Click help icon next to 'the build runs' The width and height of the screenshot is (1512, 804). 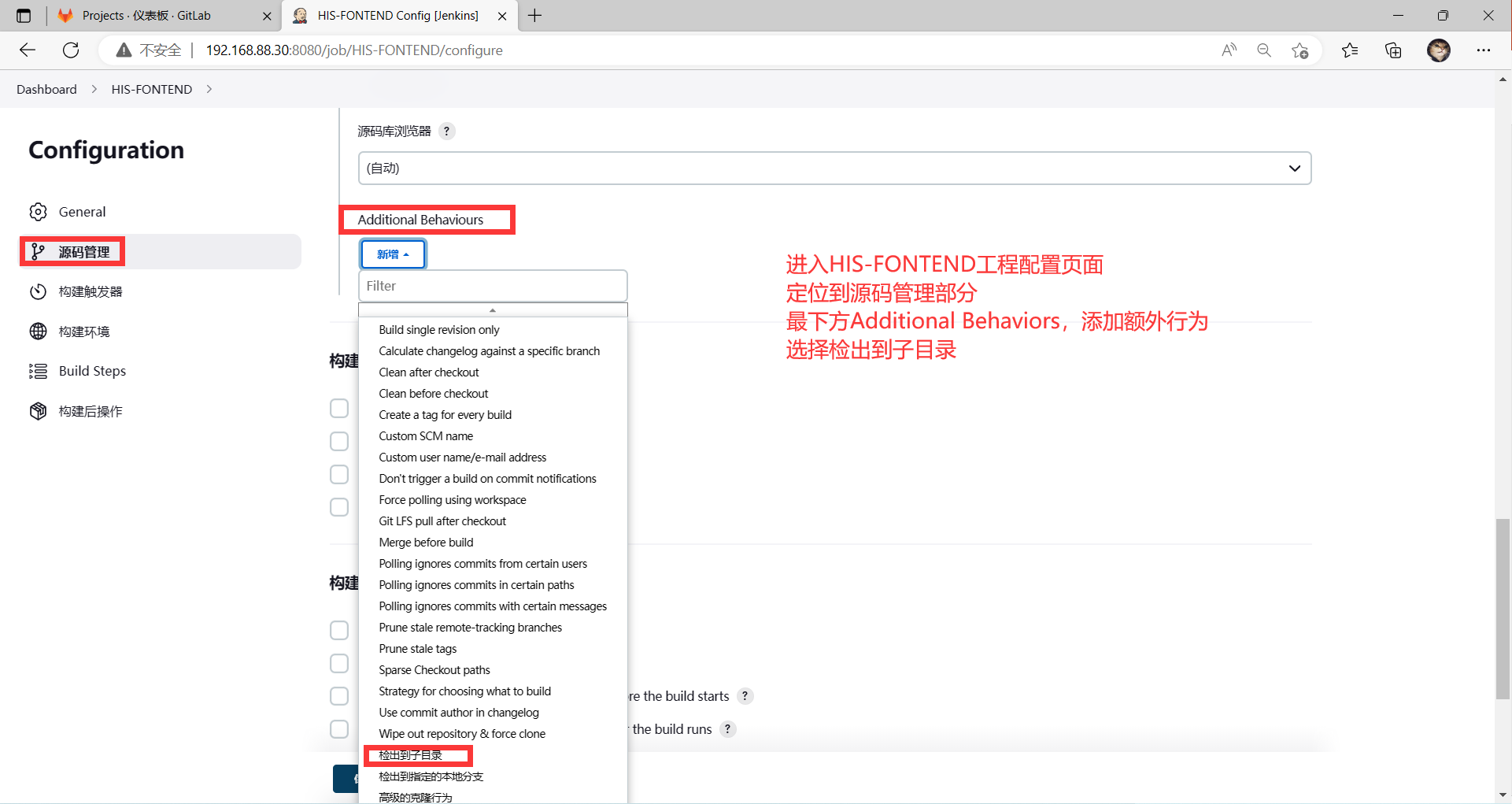[728, 729]
